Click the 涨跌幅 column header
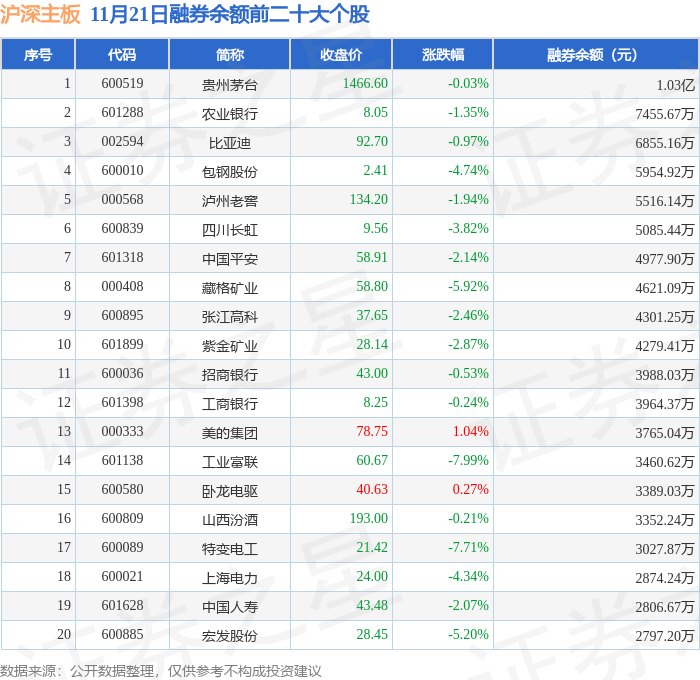The height and width of the screenshot is (680, 700). [x=442, y=54]
